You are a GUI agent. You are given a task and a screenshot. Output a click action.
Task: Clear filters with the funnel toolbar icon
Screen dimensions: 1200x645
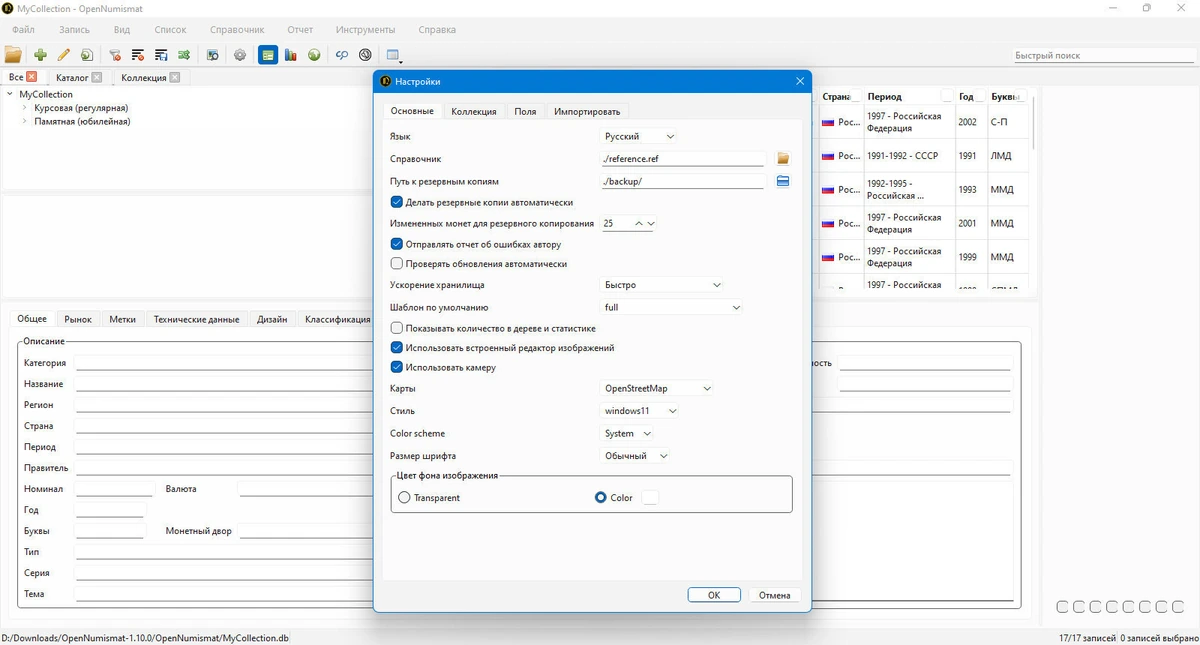coord(115,55)
